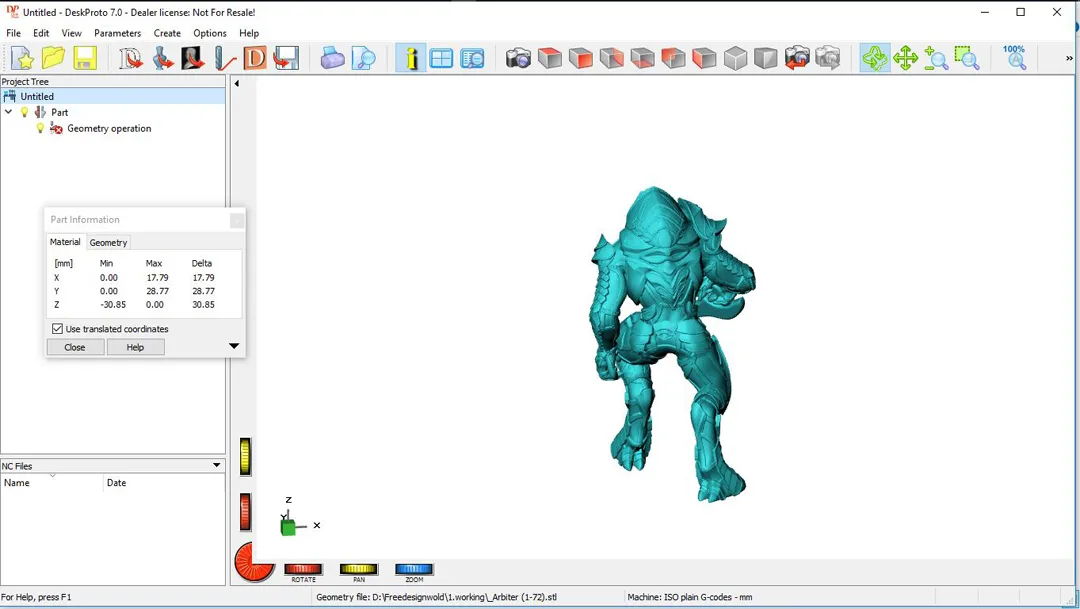Close Part Information dialog via X

pyautogui.click(x=236, y=220)
